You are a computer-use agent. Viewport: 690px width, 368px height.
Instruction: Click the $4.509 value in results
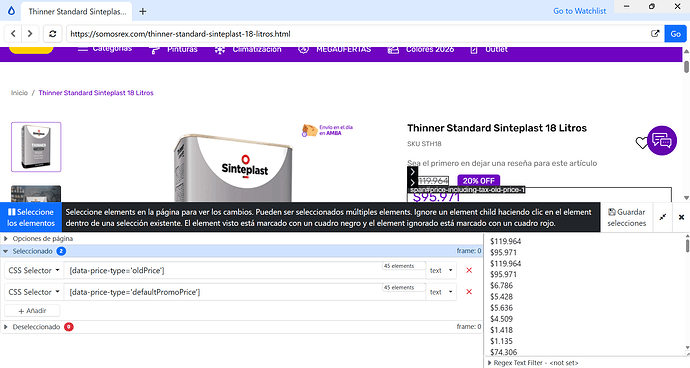pyautogui.click(x=501, y=319)
